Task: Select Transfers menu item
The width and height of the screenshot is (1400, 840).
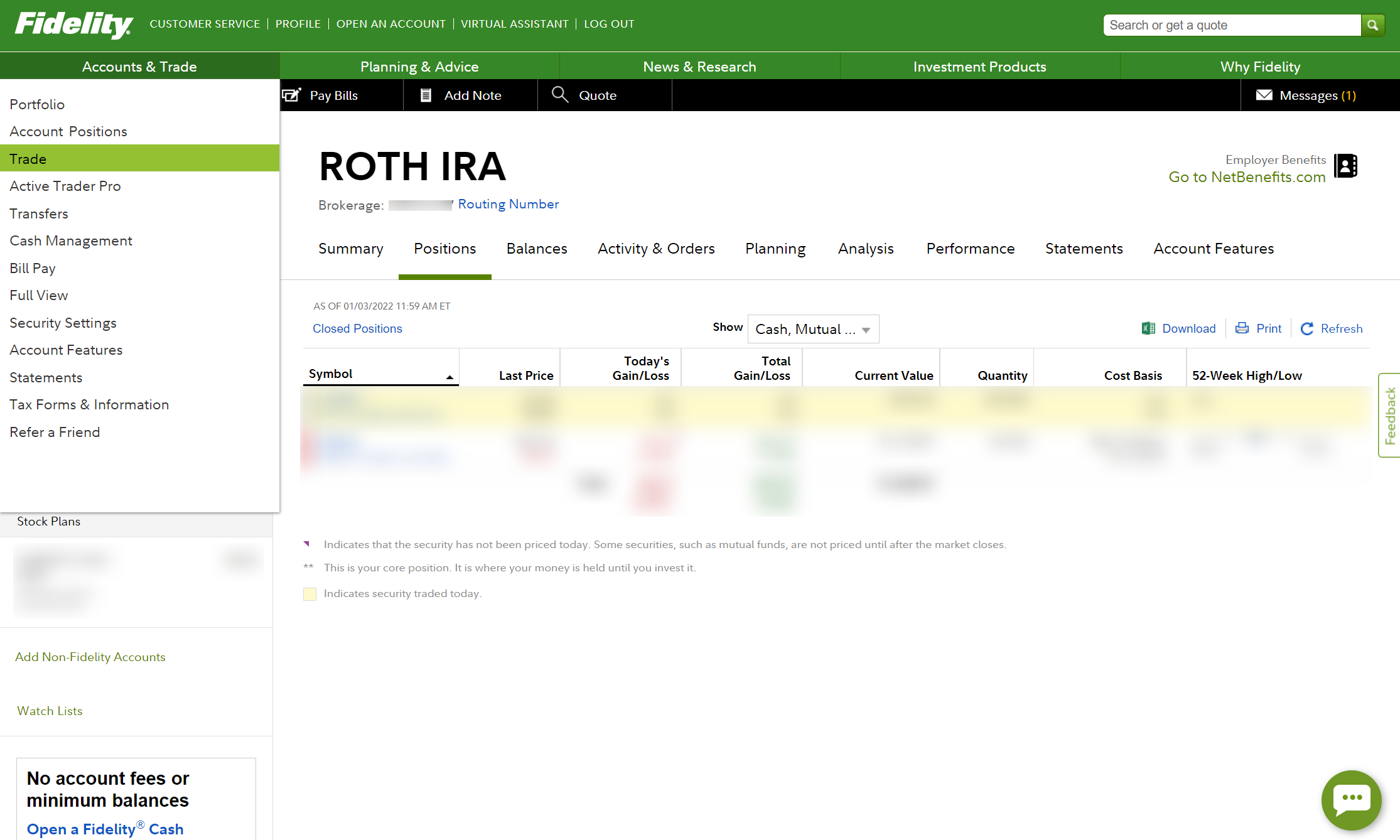Action: (x=139, y=213)
